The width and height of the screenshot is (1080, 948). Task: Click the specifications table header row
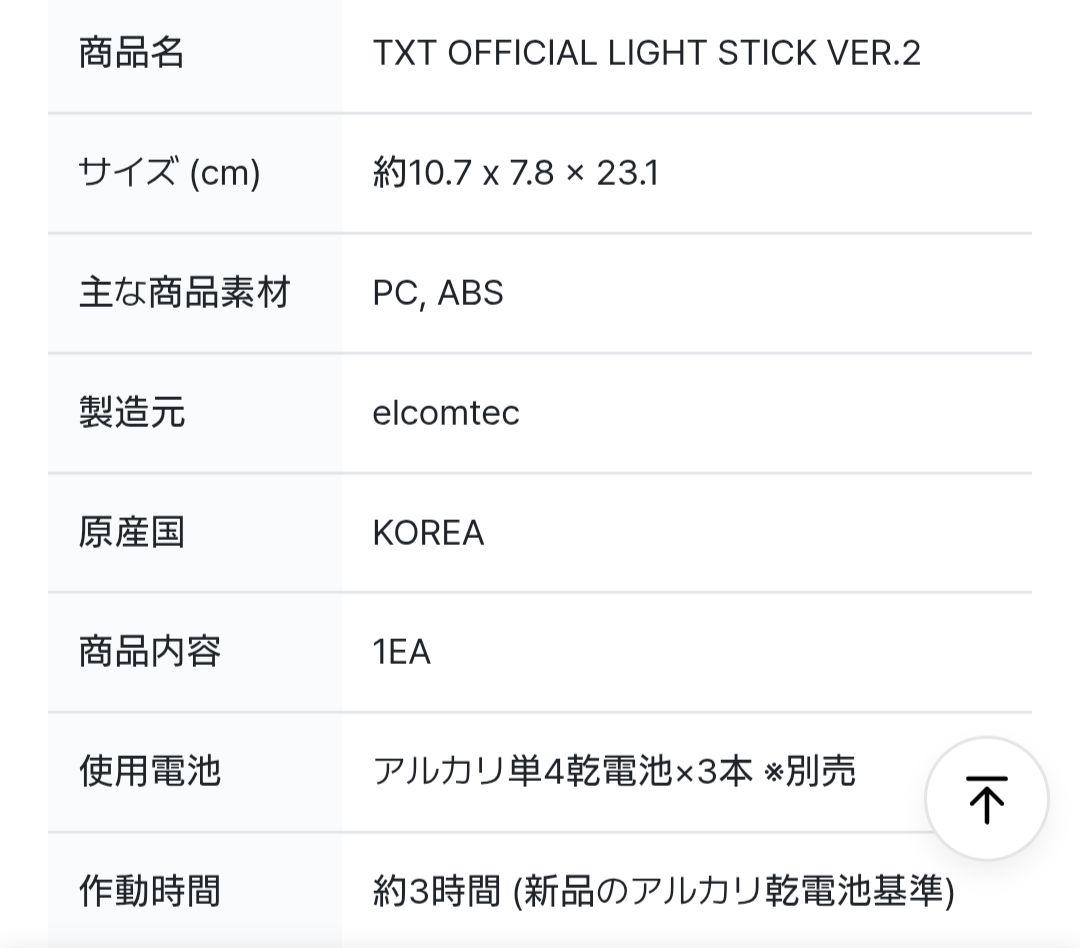click(x=540, y=52)
